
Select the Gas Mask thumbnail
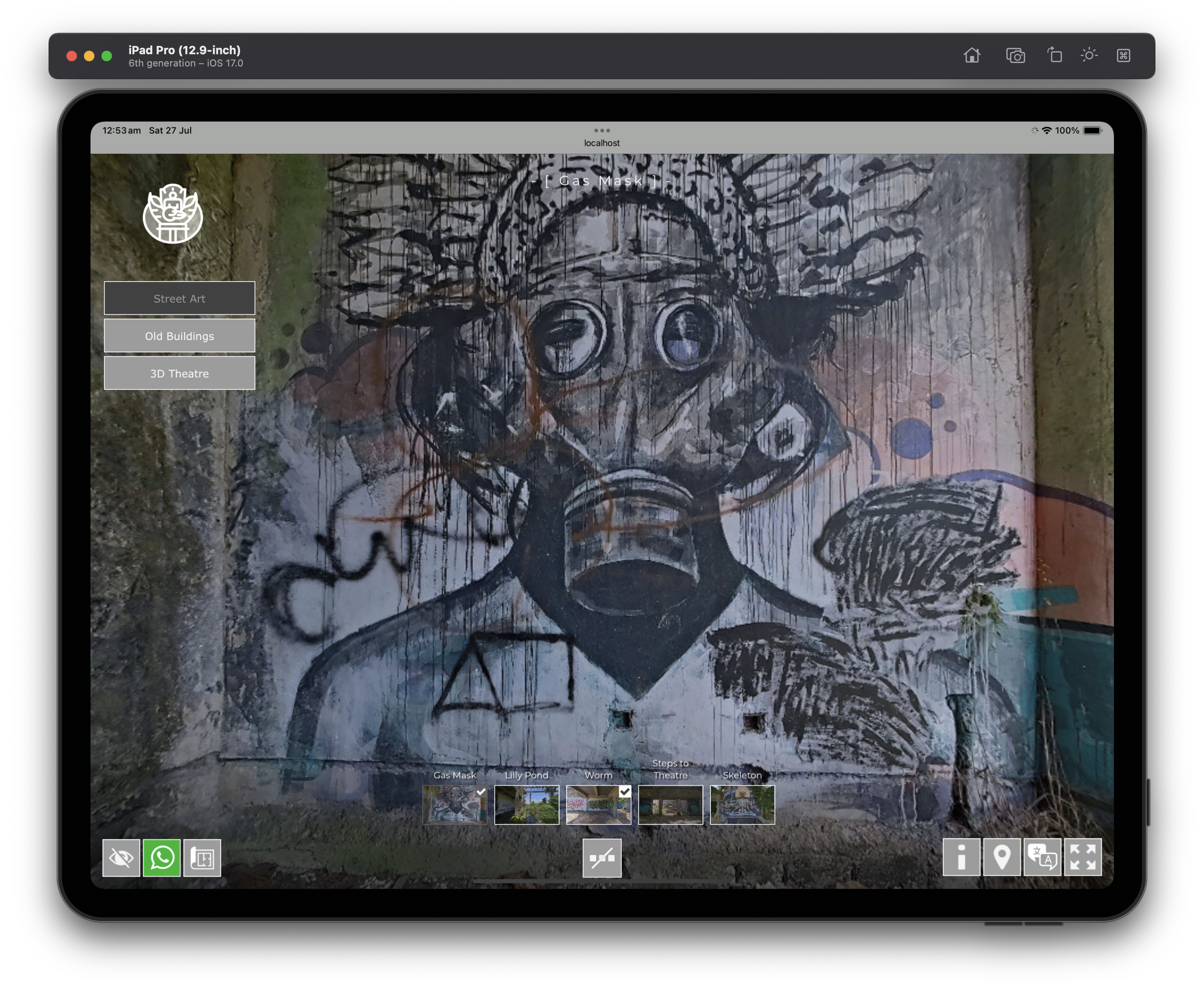(x=455, y=804)
